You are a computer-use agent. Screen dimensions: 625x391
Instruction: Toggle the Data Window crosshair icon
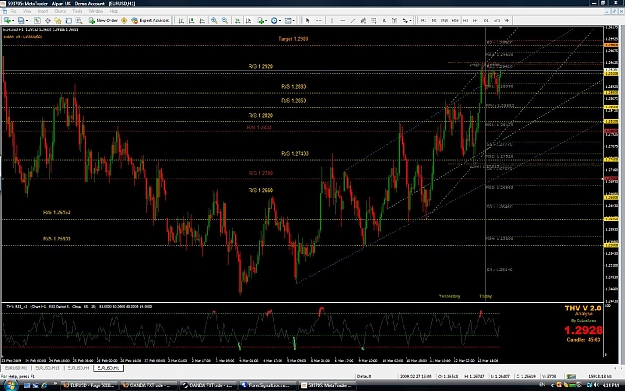click(x=47, y=20)
